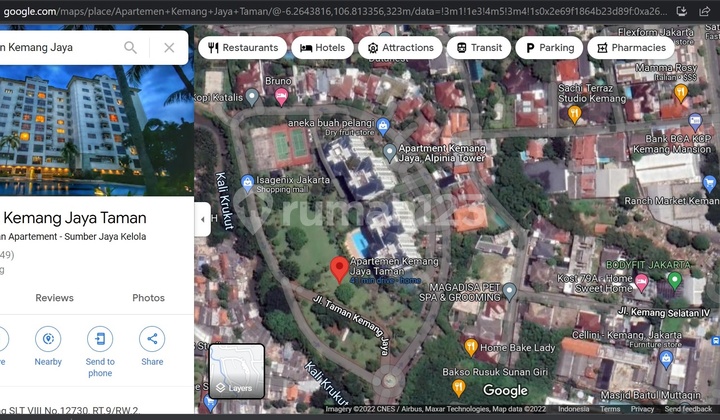
Task: Filter map by Hotels
Action: tap(322, 48)
